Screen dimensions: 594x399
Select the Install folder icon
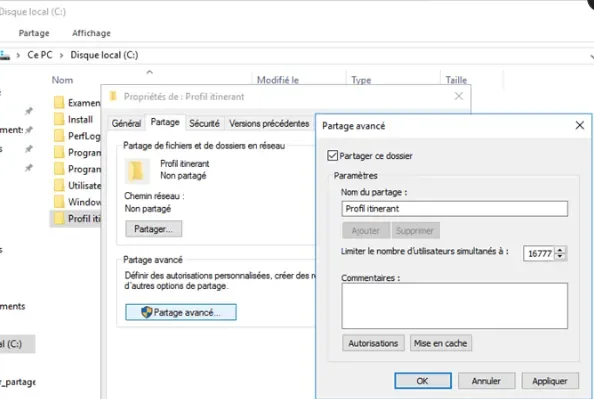(x=59, y=119)
